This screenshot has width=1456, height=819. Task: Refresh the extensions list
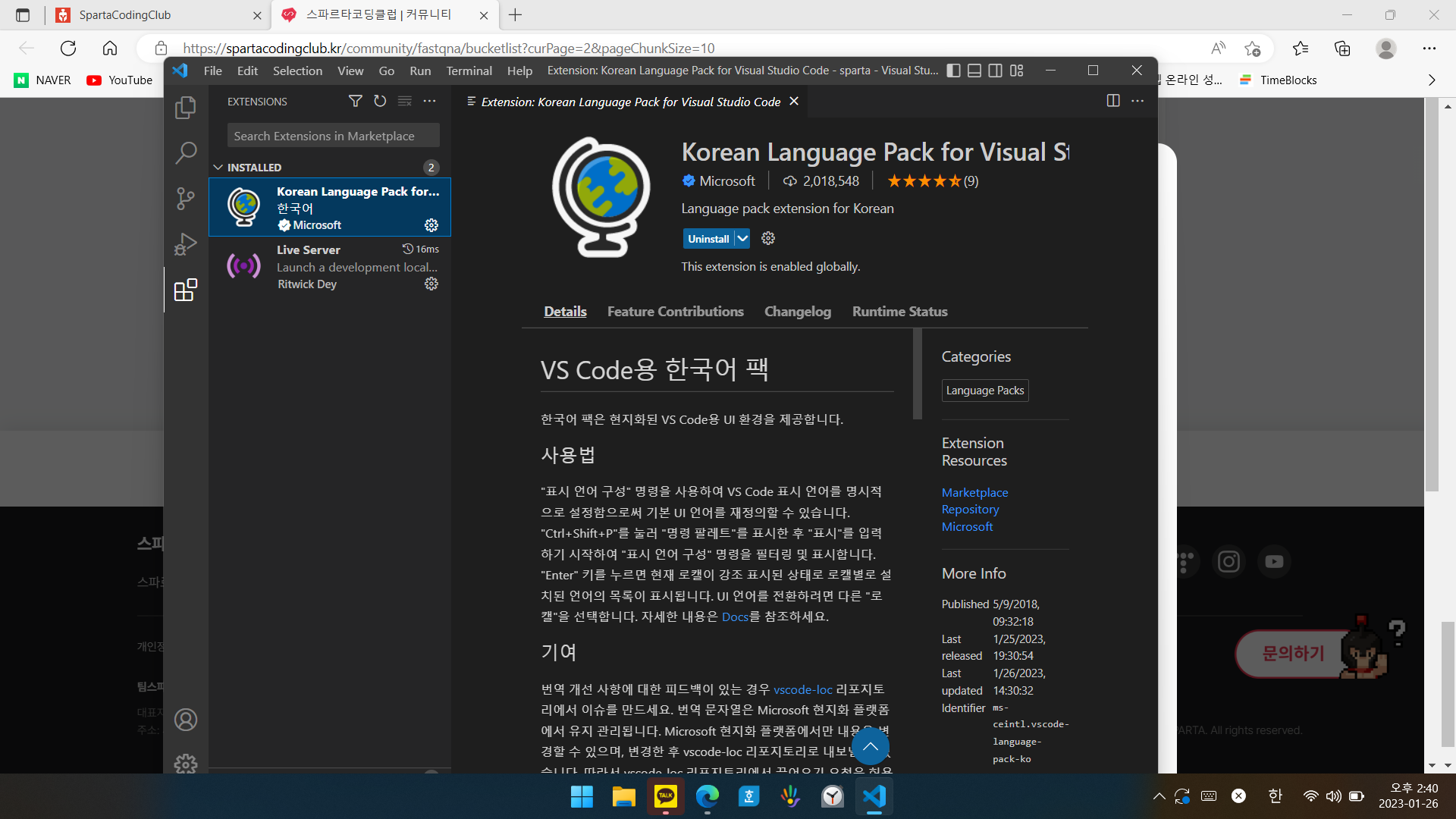pyautogui.click(x=380, y=101)
